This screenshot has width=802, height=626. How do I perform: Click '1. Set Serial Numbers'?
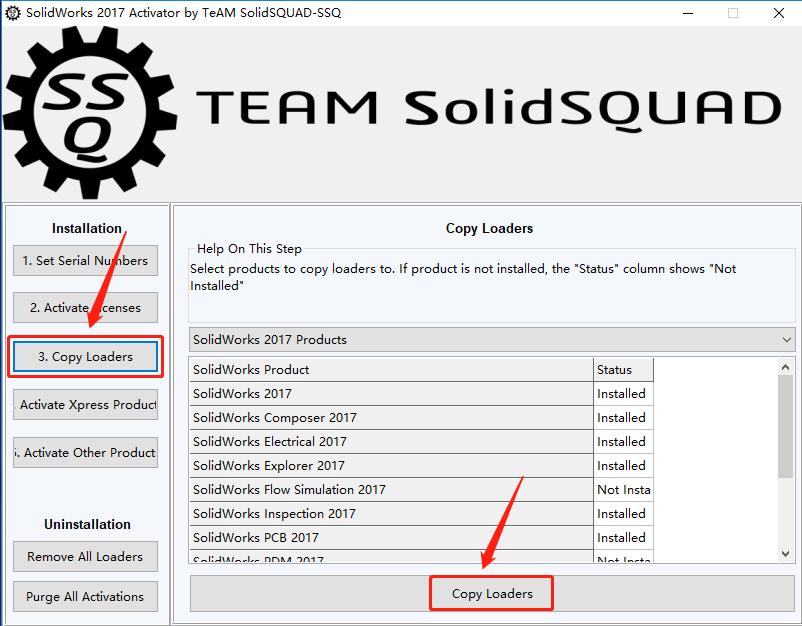coord(85,260)
